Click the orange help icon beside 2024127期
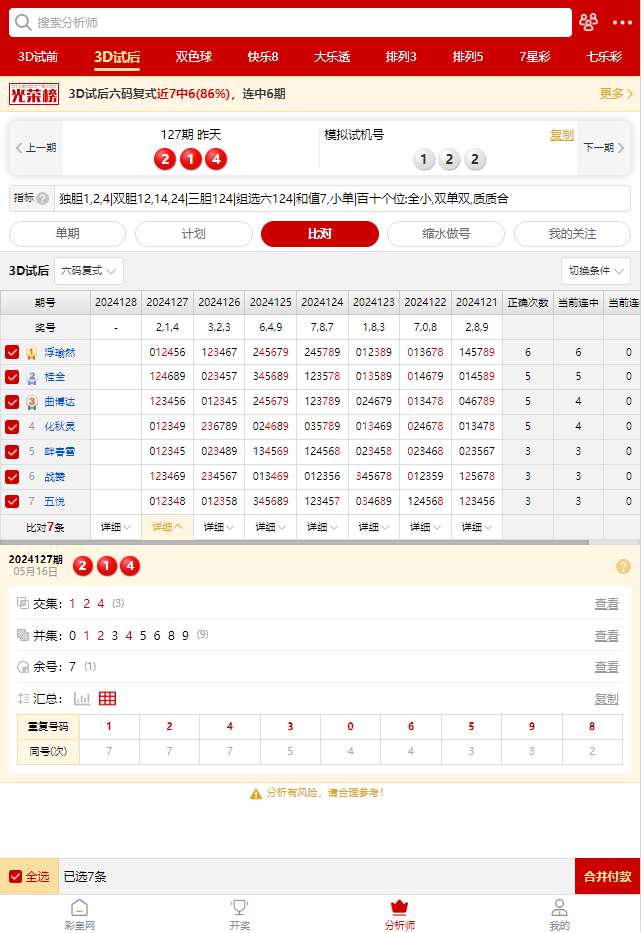Viewport: 641px width, 933px height. (623, 567)
